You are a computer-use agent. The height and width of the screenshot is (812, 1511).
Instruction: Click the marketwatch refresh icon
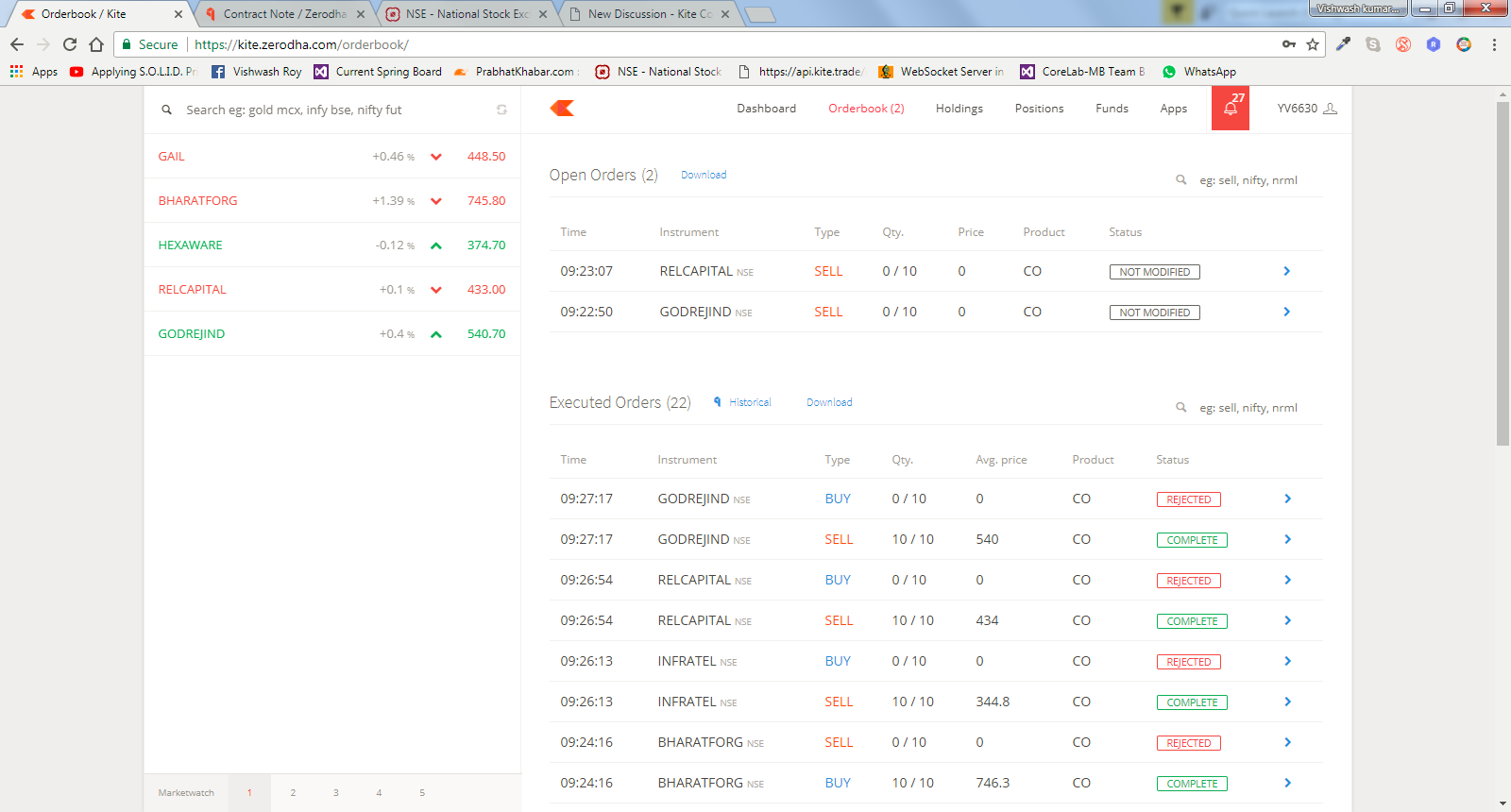tap(501, 110)
